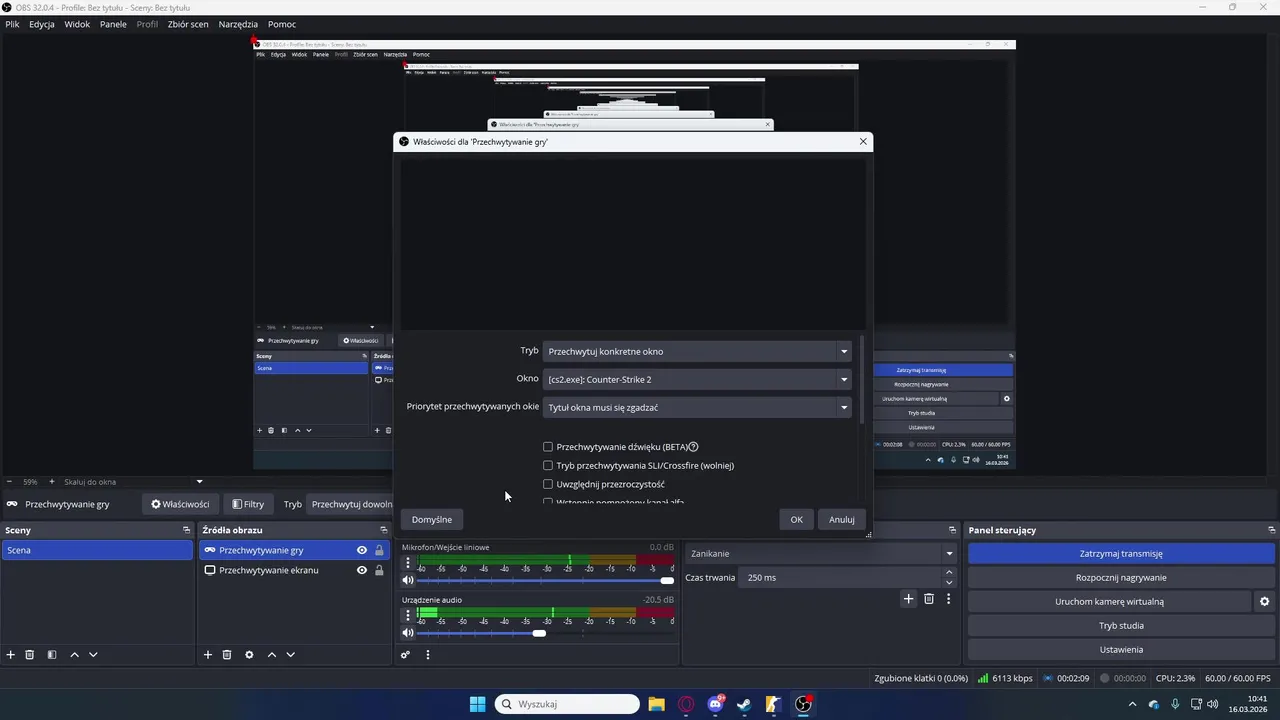Click Anuluj in the properties dialog
The height and width of the screenshot is (720, 1280).
click(x=841, y=519)
